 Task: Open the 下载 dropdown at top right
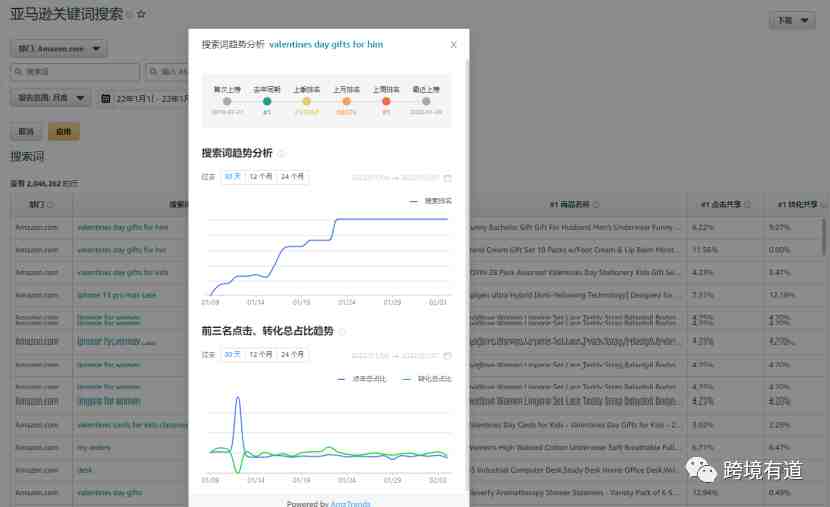(x=792, y=21)
